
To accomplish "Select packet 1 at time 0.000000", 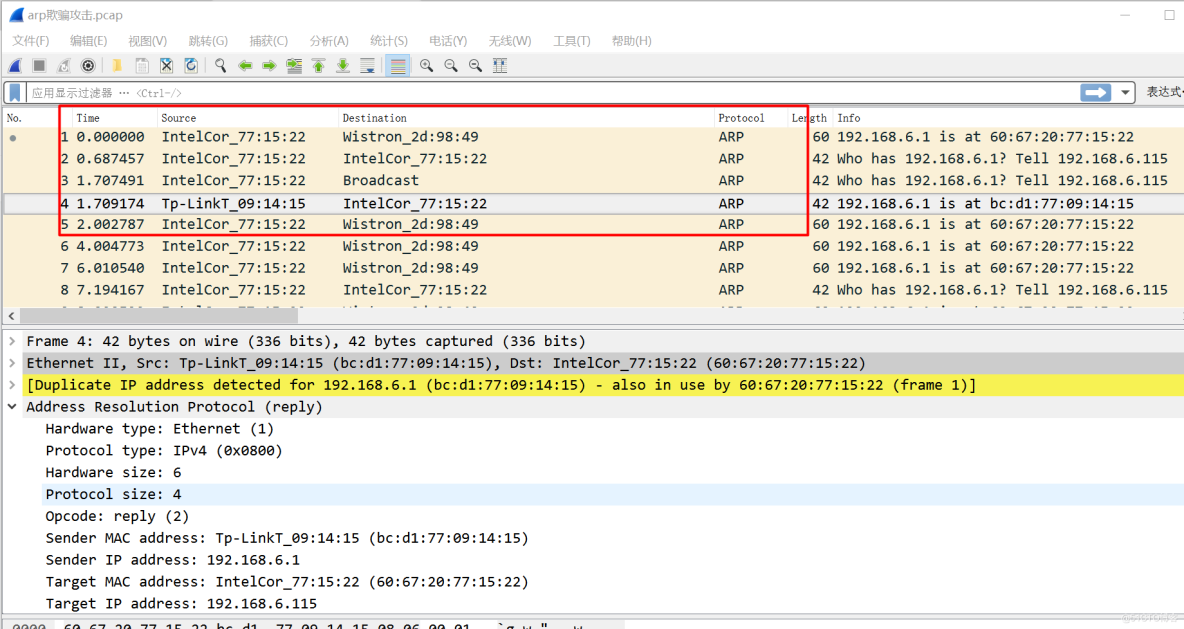I will click(593, 137).
